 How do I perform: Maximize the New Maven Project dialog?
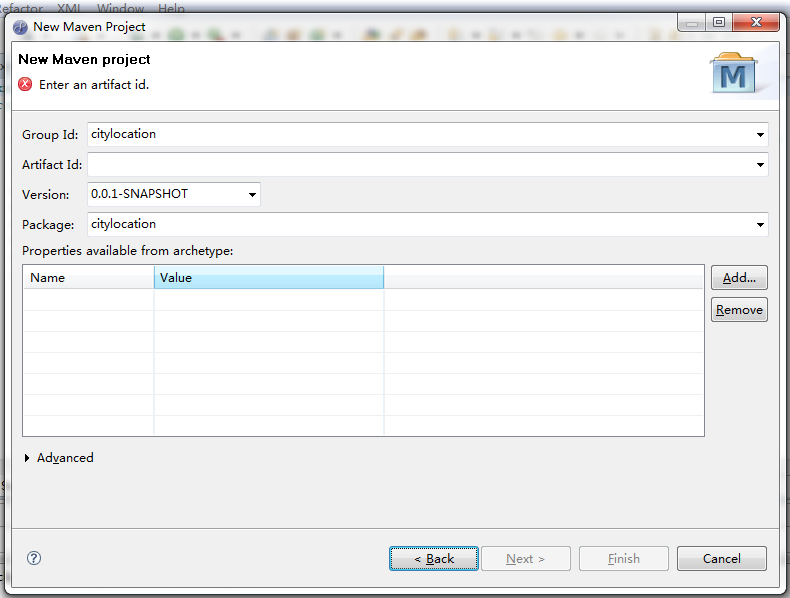pos(719,22)
